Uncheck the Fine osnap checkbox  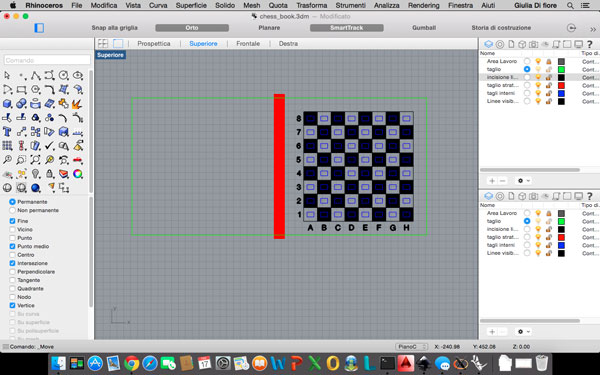pyautogui.click(x=12, y=221)
